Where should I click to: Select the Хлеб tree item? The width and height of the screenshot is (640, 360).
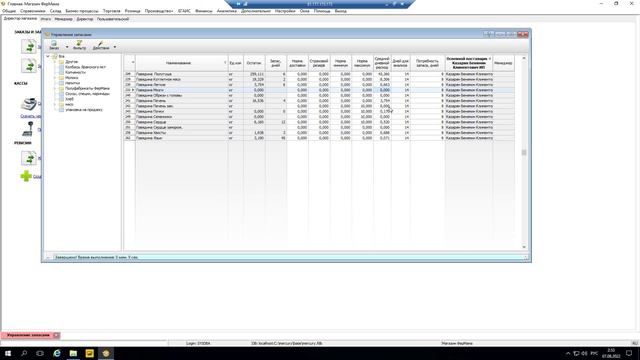coord(69,99)
